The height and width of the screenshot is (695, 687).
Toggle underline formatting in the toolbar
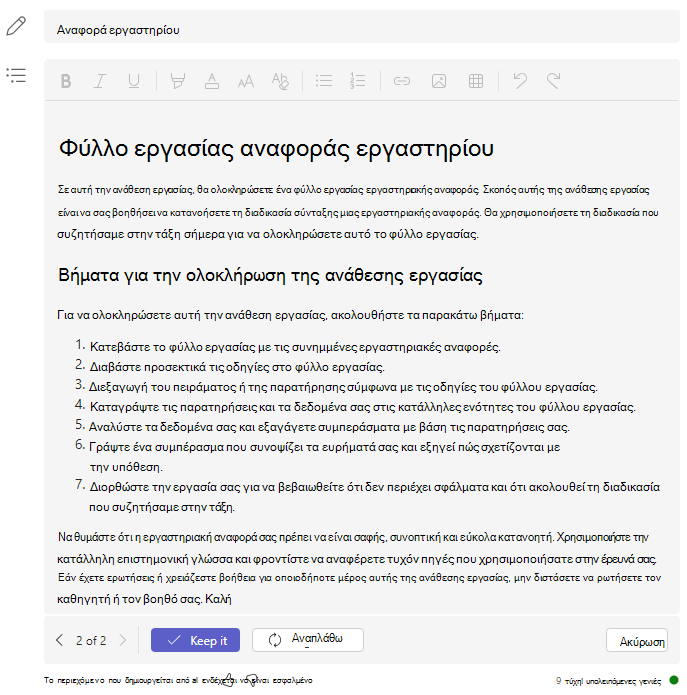[133, 81]
